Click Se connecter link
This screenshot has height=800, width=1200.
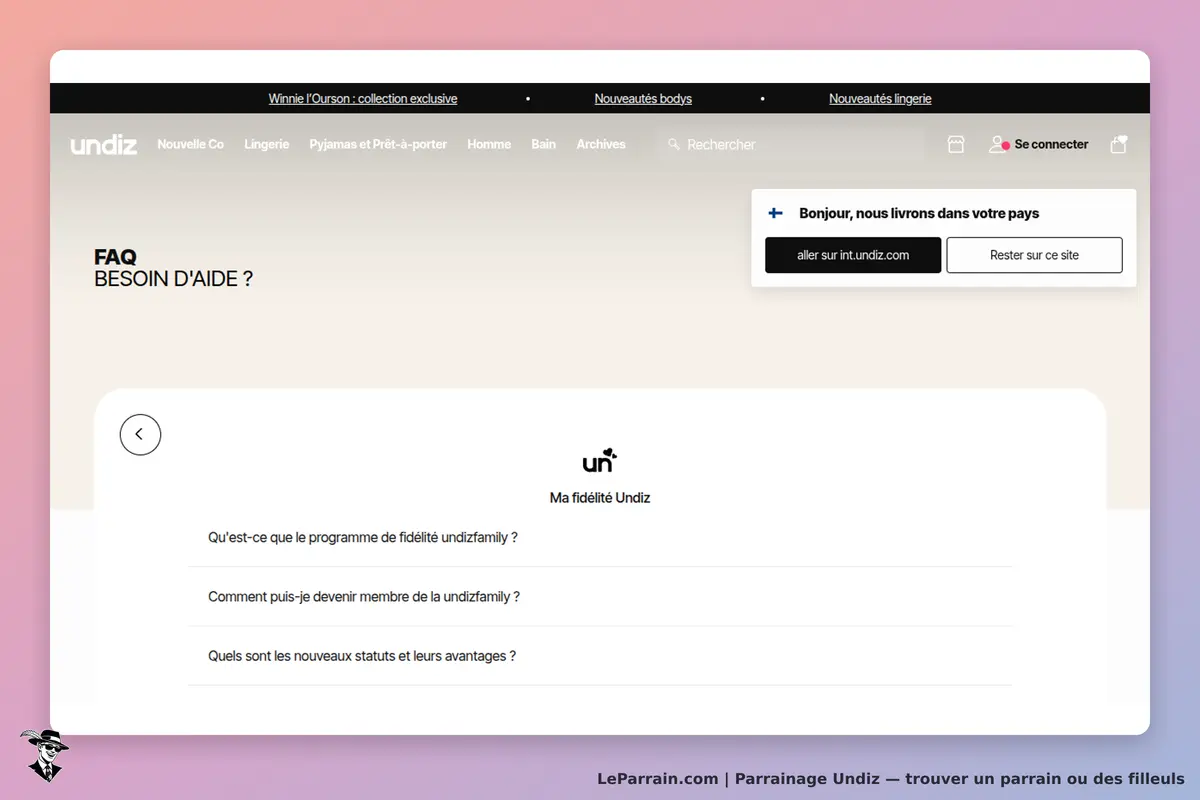point(1051,144)
